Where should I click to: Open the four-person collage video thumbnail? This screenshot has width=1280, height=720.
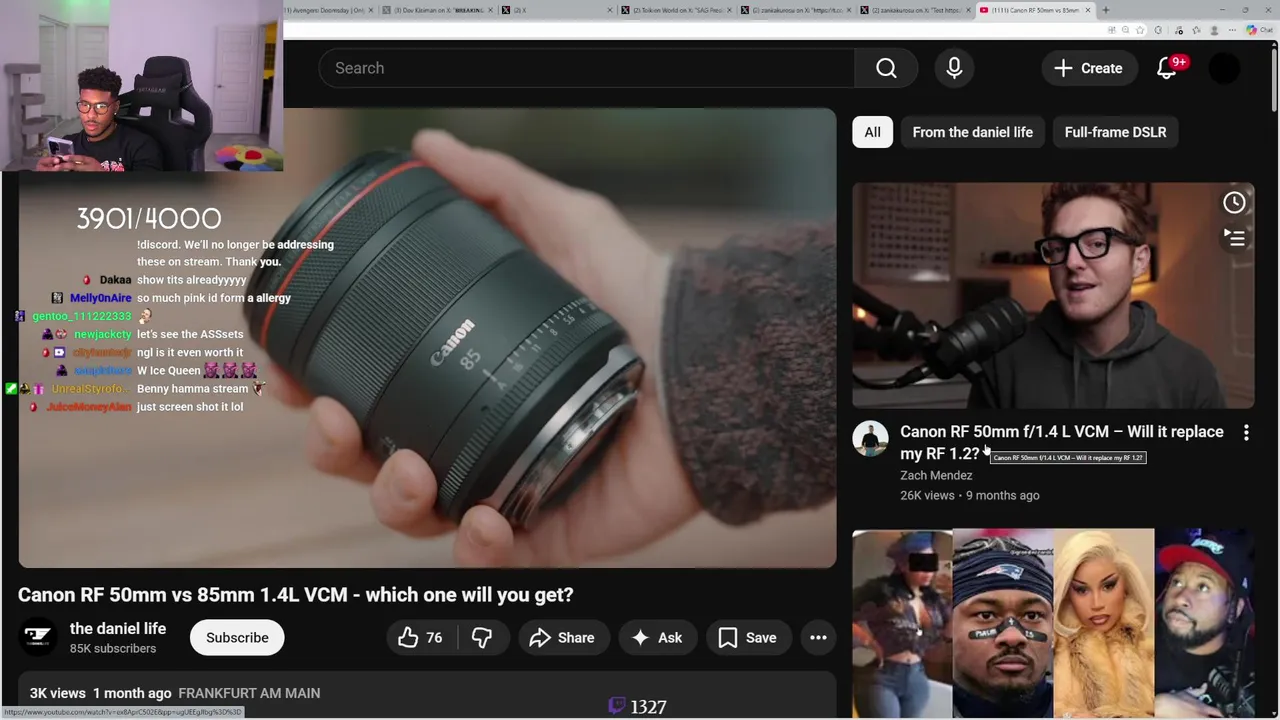[x=1053, y=623]
